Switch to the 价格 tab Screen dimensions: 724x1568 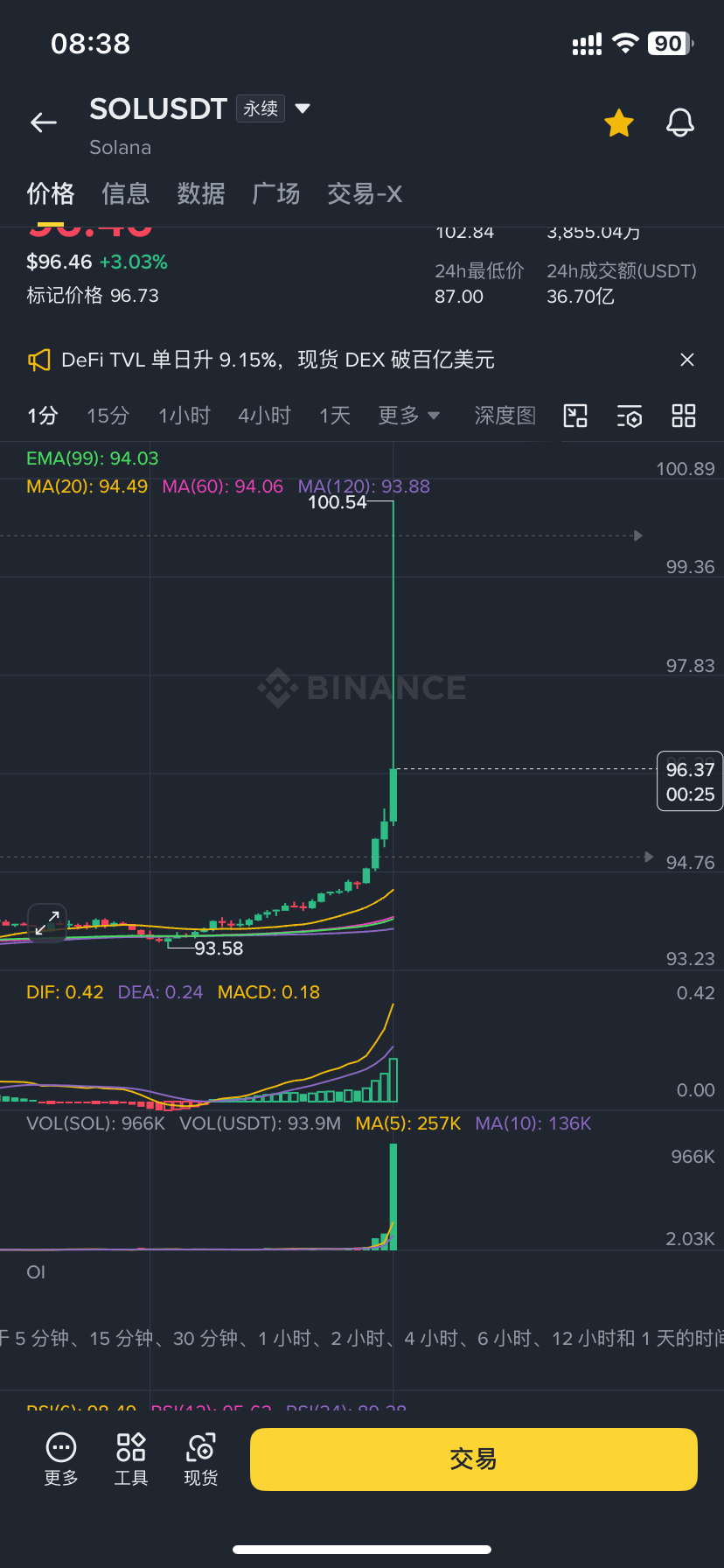coord(51,193)
